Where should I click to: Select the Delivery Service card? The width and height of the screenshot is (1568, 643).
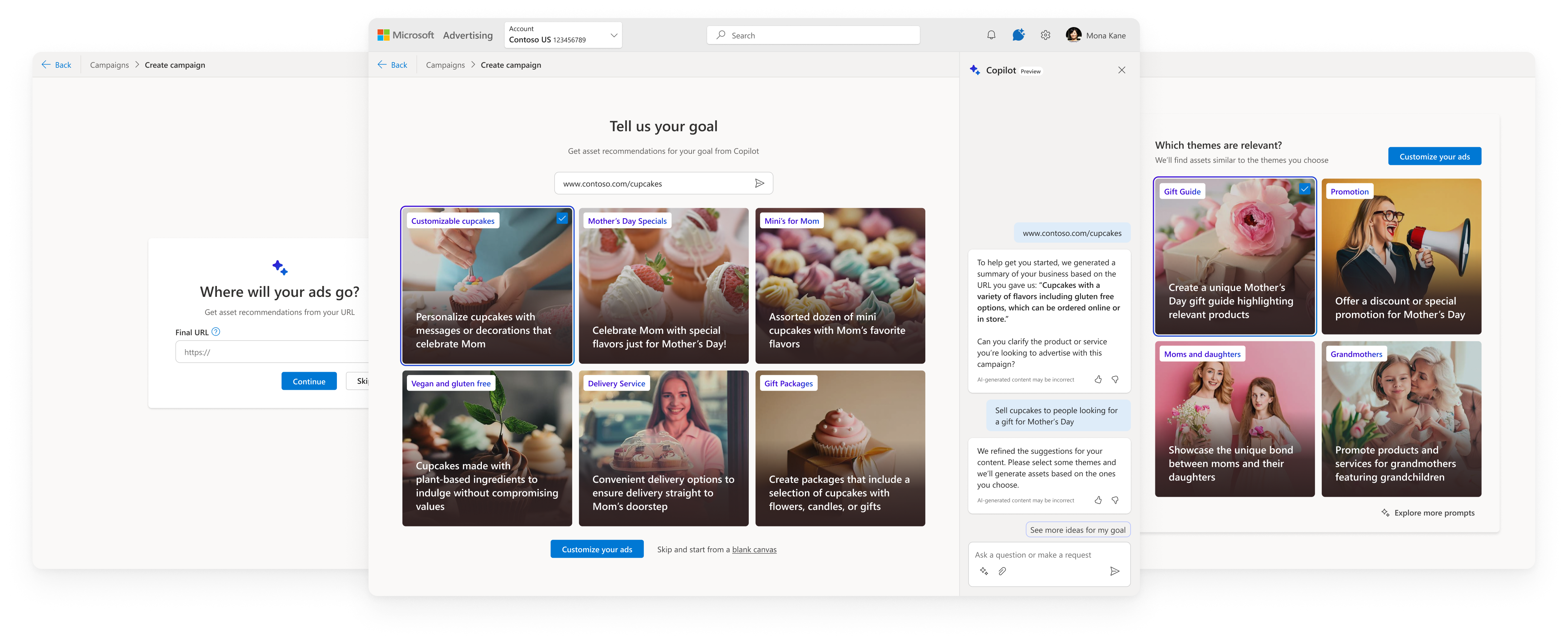coord(663,448)
